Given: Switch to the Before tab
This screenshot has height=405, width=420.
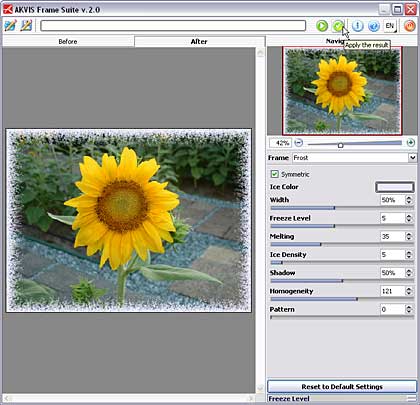Looking at the screenshot, I should (x=68, y=41).
